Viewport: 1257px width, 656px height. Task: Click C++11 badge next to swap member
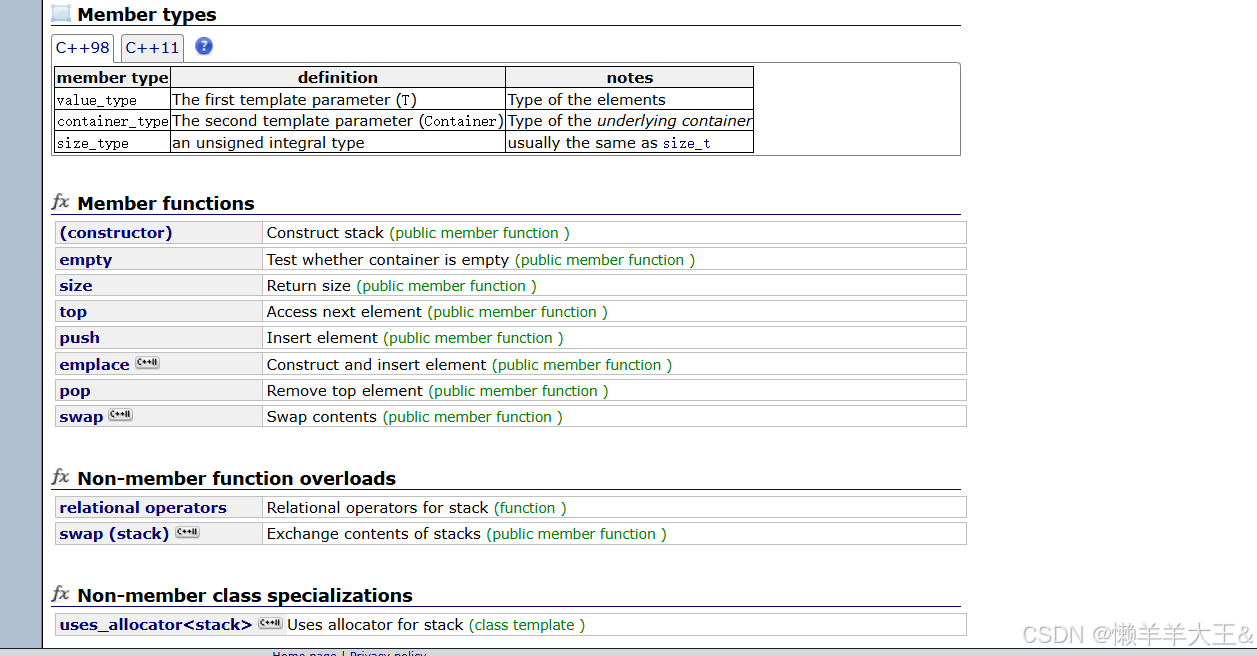tap(120, 415)
